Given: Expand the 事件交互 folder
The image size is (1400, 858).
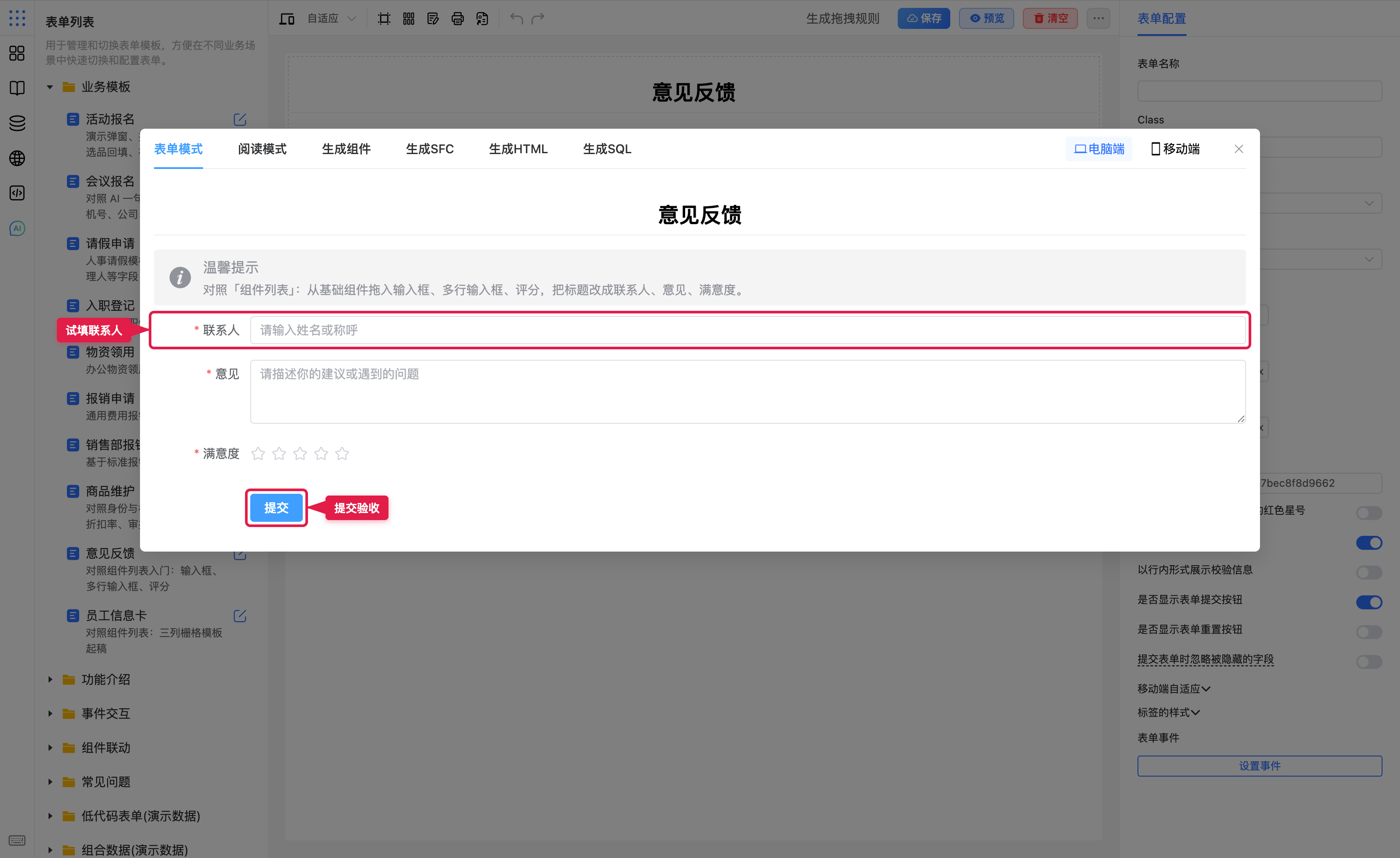Looking at the screenshot, I should point(50,714).
